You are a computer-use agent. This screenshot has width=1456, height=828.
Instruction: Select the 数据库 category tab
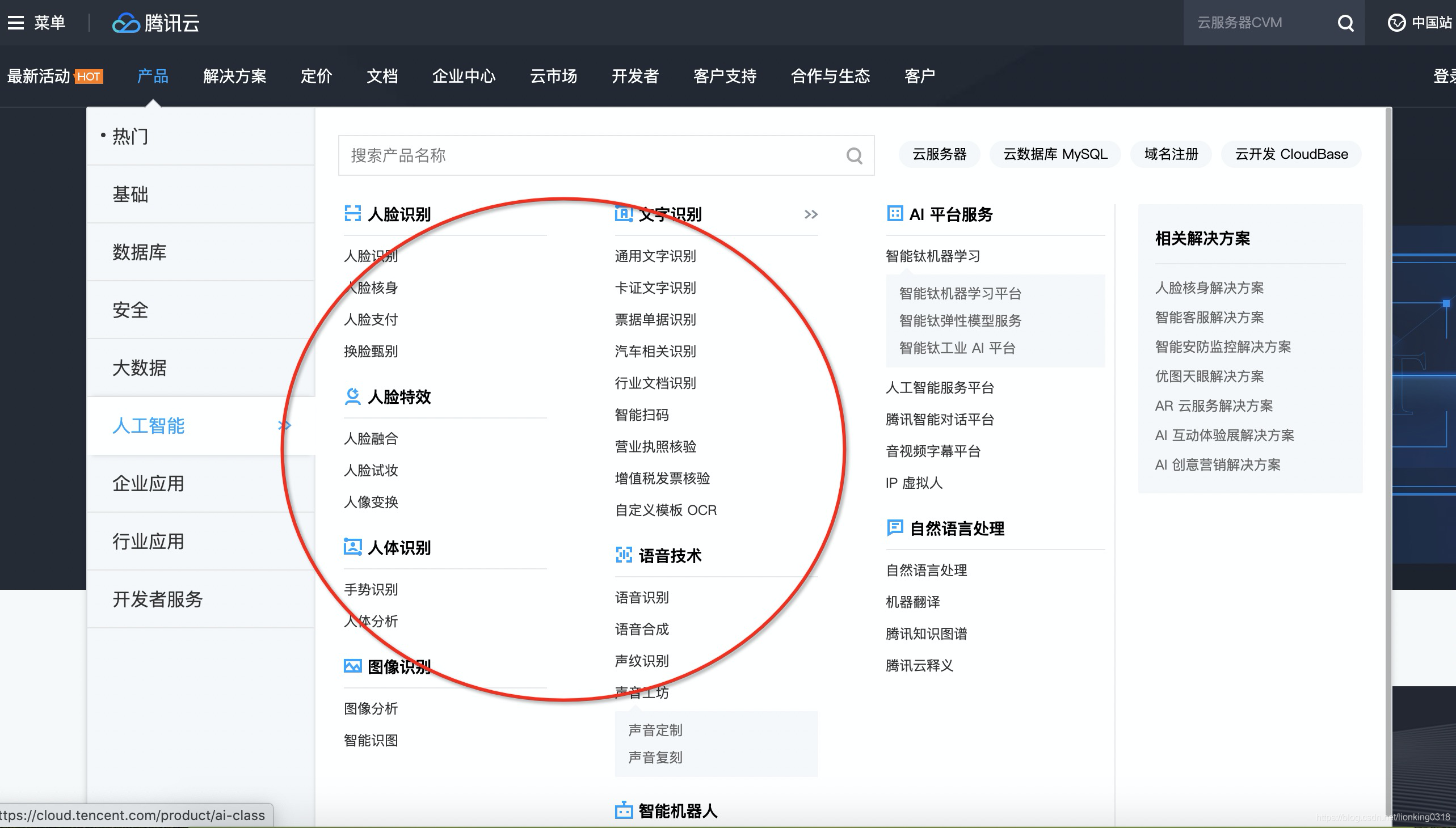click(140, 252)
